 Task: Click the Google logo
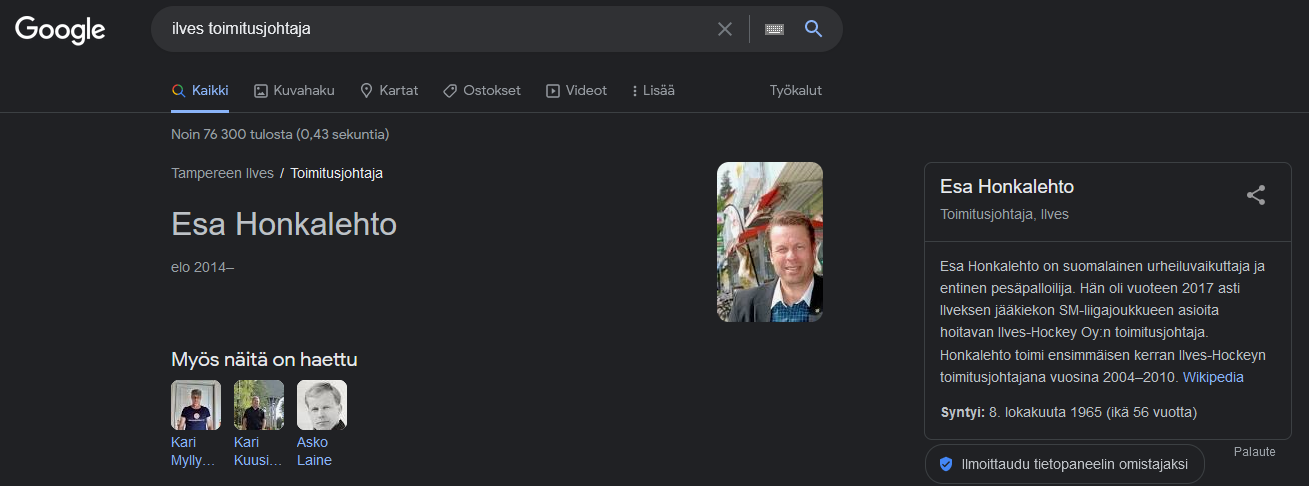point(60,30)
